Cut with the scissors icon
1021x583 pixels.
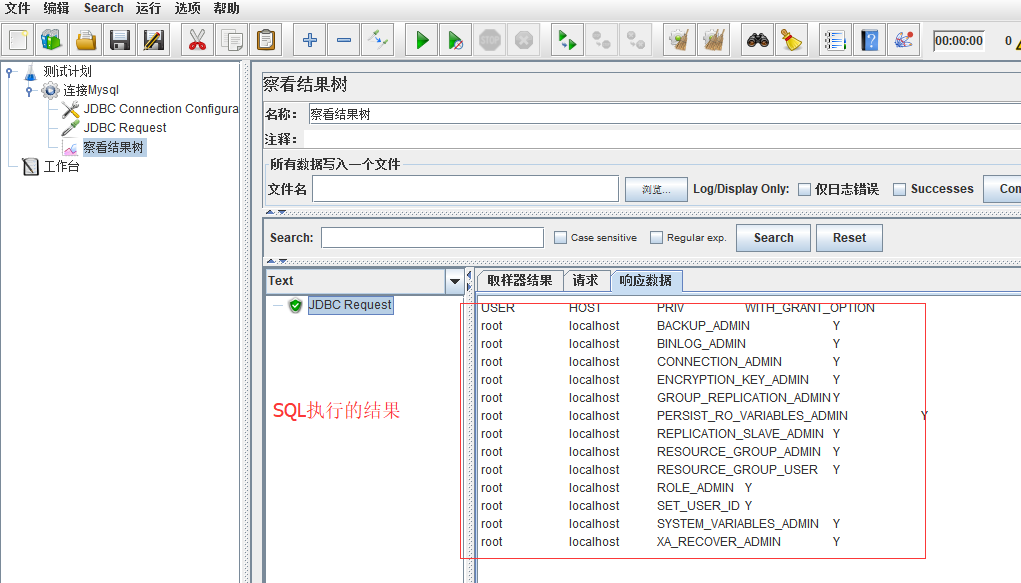pos(197,40)
